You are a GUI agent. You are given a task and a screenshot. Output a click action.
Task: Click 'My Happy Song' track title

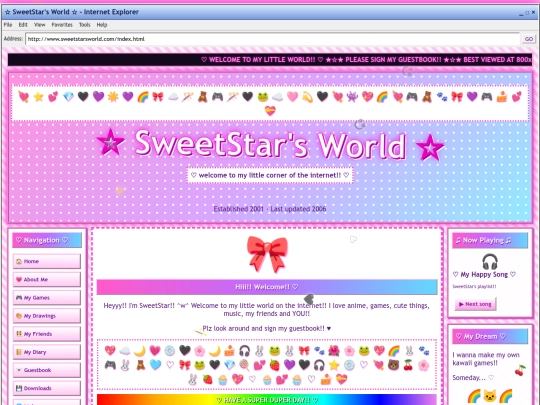click(484, 274)
